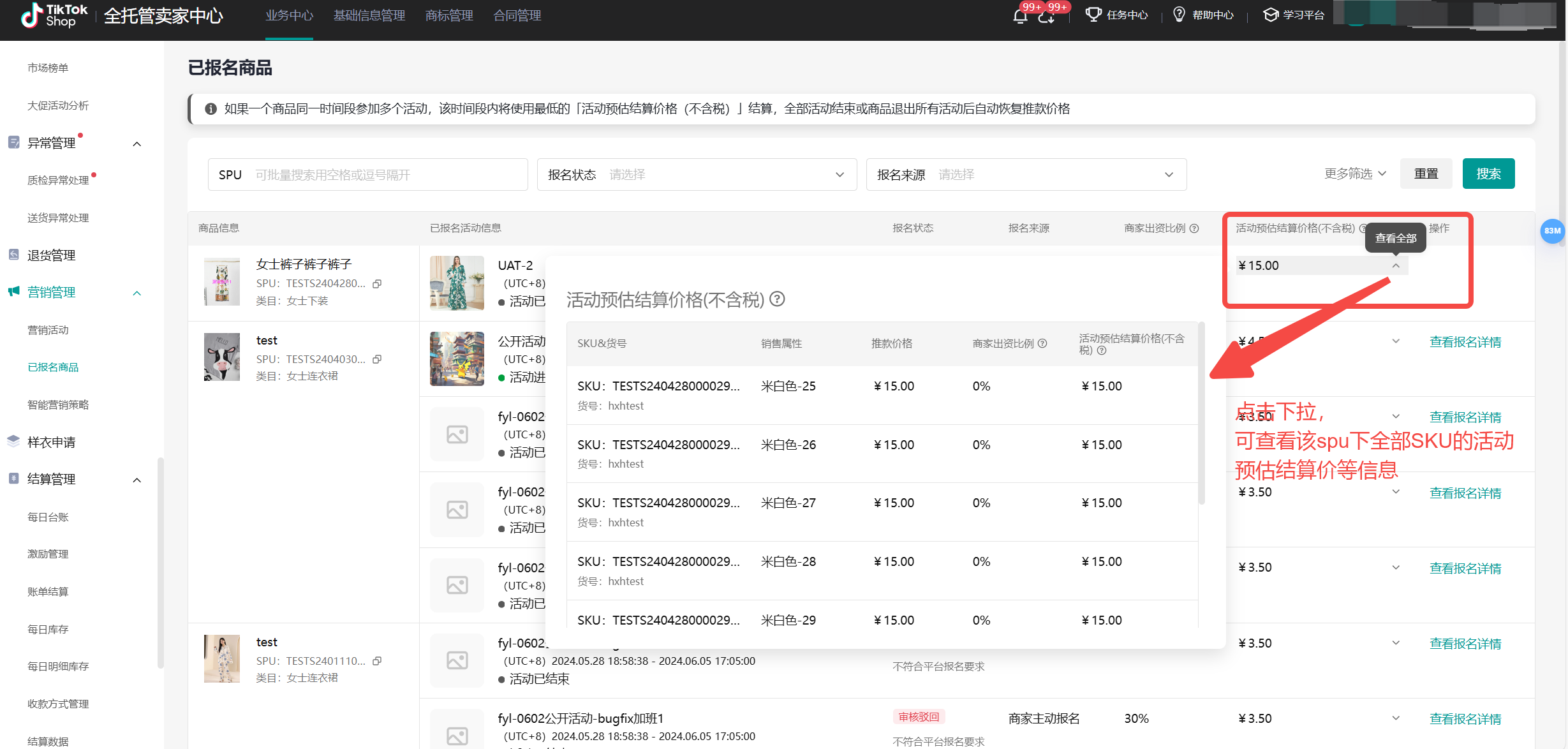Expand price chevron in the 审核驳回 row
The height and width of the screenshot is (749, 1568).
coord(1396,718)
